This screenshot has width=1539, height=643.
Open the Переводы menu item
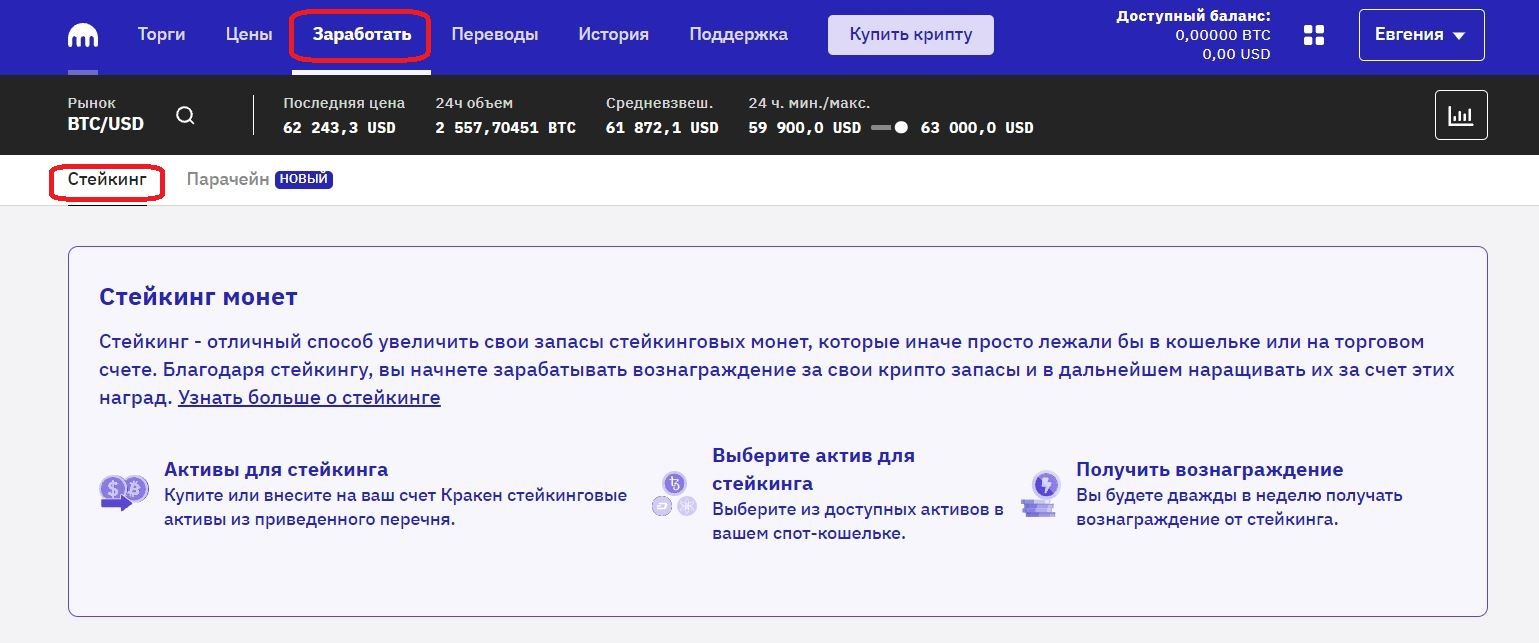point(495,34)
